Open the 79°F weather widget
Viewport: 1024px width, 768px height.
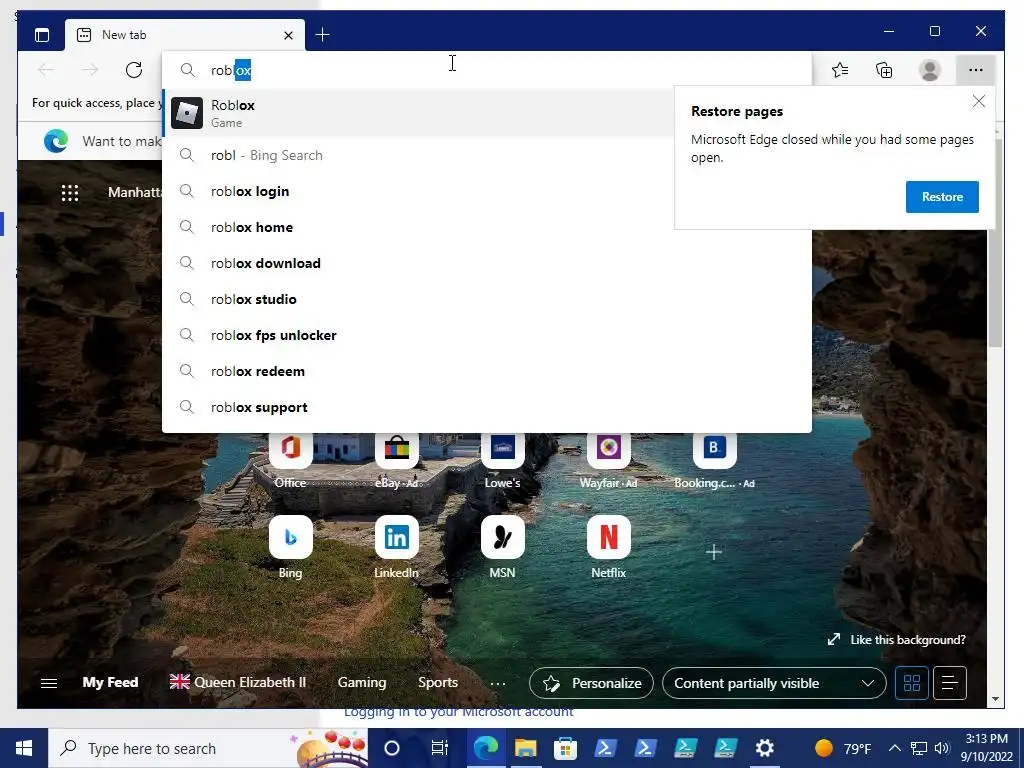[842, 748]
